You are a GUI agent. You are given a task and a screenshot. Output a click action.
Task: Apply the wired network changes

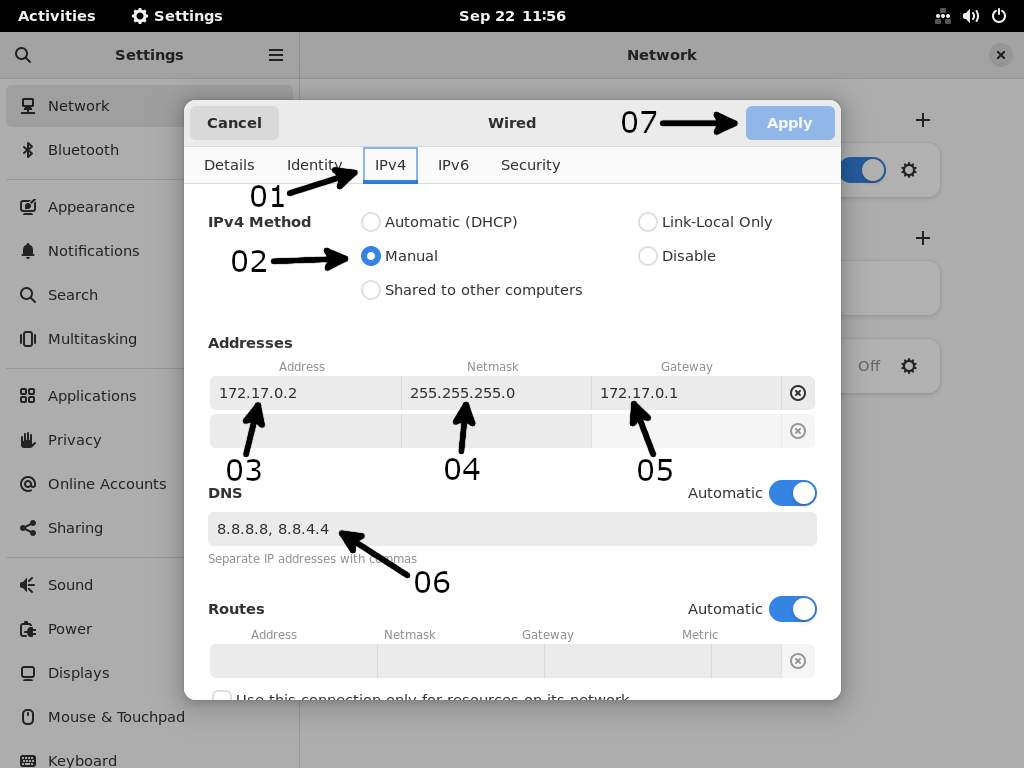(x=789, y=122)
